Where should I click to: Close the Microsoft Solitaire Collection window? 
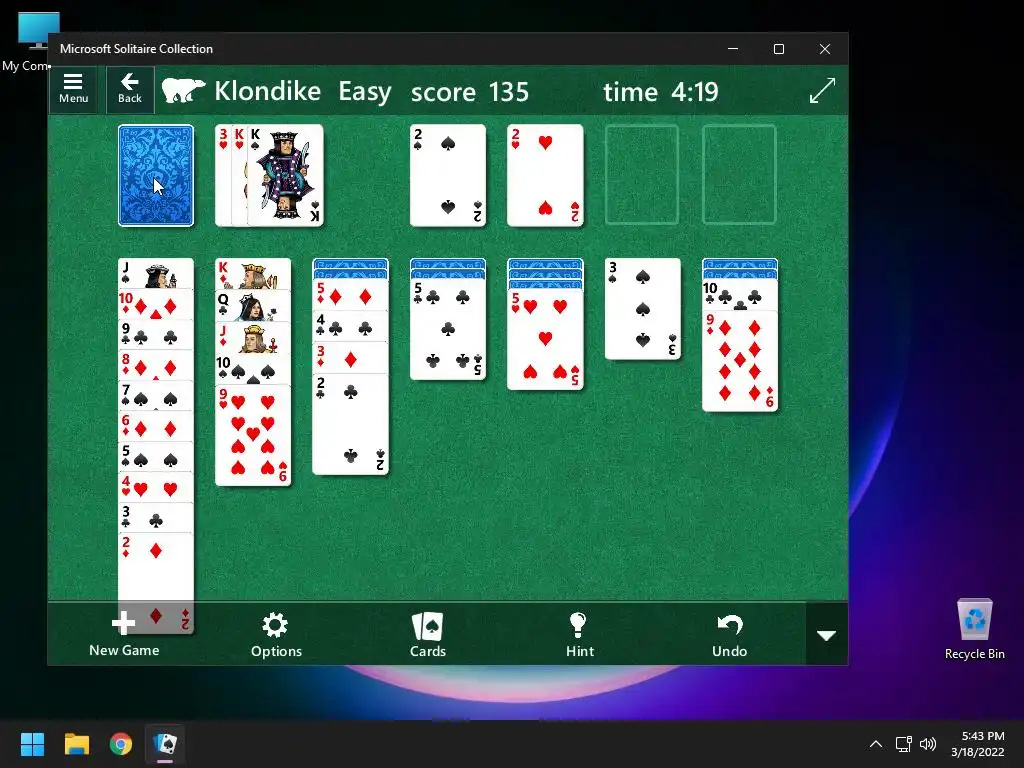[x=825, y=49]
